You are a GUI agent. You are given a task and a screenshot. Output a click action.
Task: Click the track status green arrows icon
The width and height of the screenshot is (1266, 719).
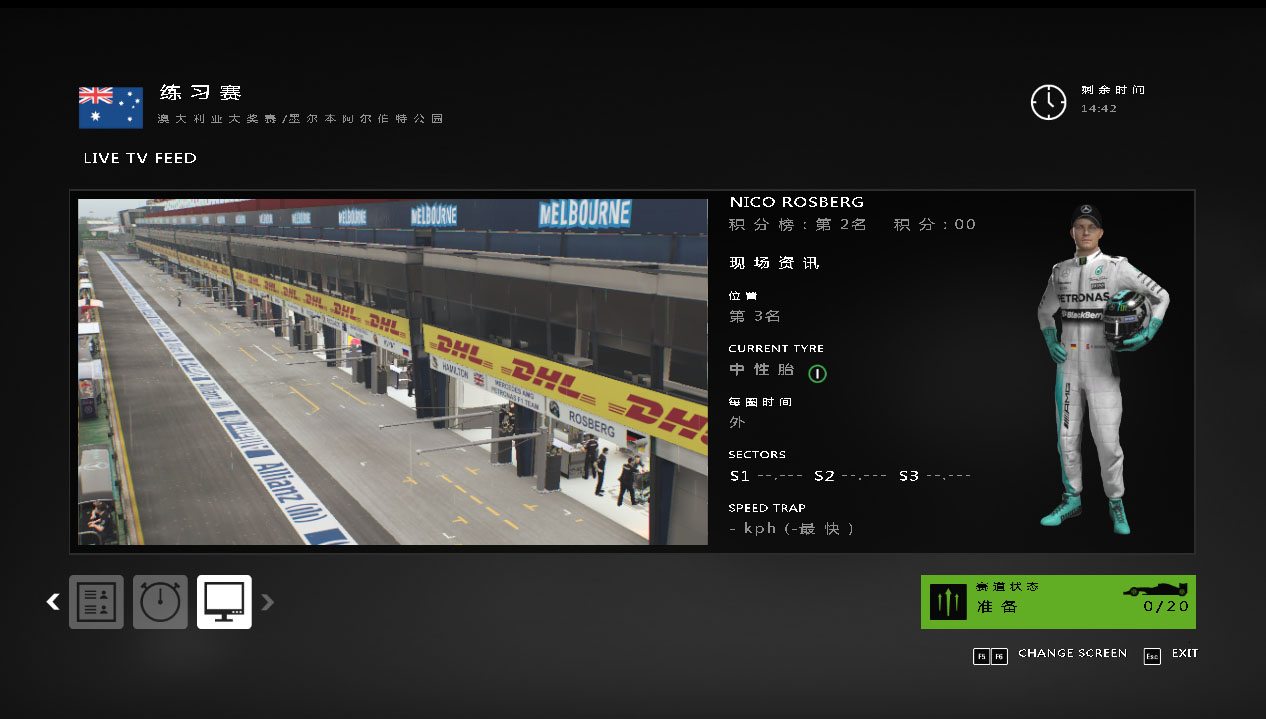947,602
